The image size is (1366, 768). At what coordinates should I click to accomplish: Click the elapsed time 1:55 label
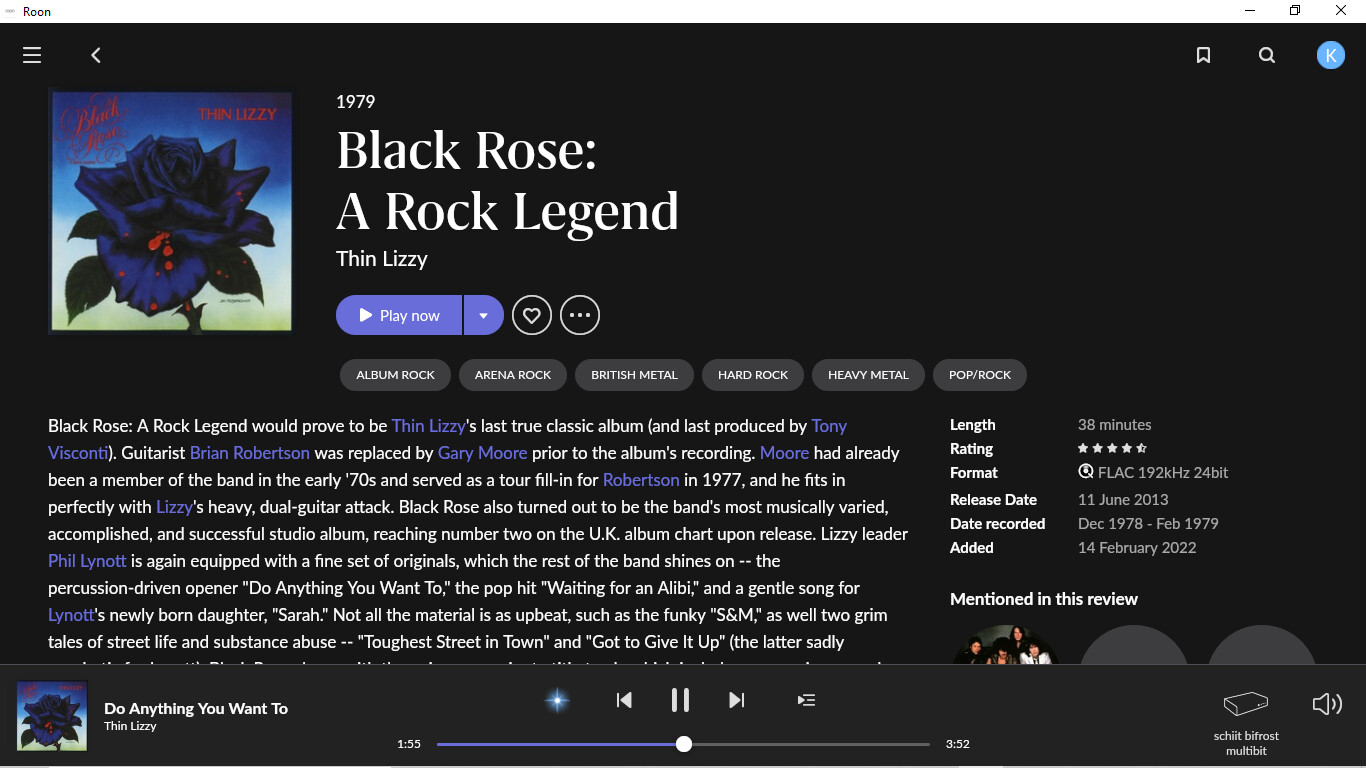[x=409, y=744]
